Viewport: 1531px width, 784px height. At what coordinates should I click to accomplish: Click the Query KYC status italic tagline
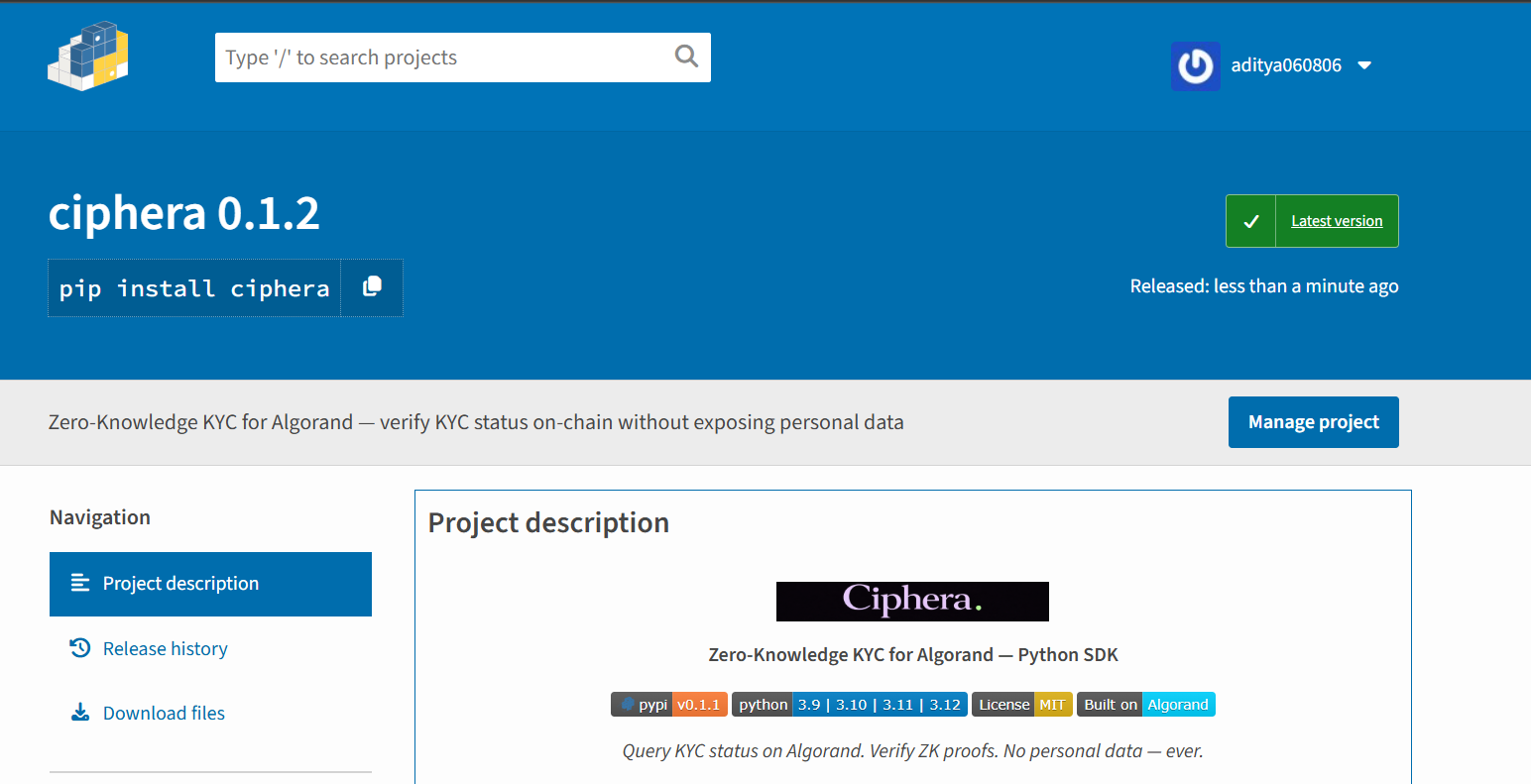[x=912, y=751]
